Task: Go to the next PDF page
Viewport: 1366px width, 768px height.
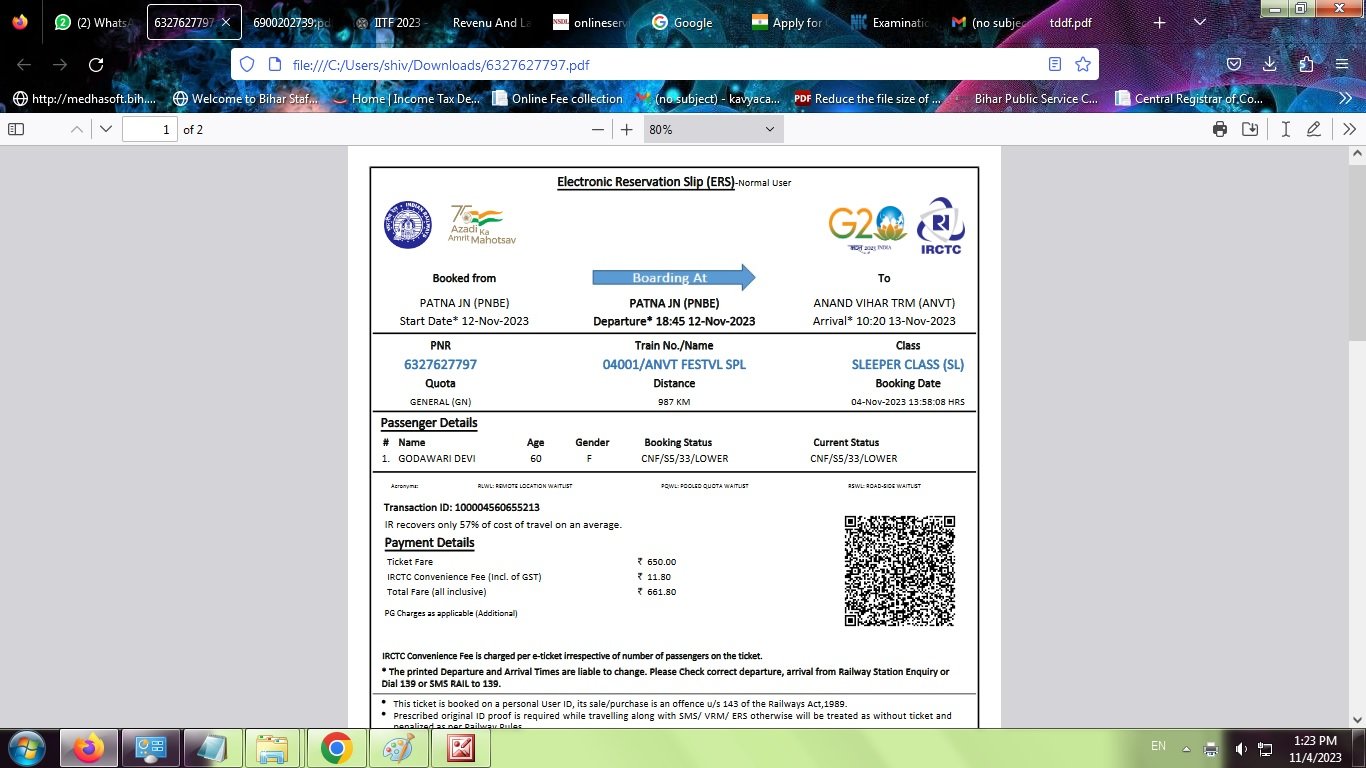Action: 106,129
